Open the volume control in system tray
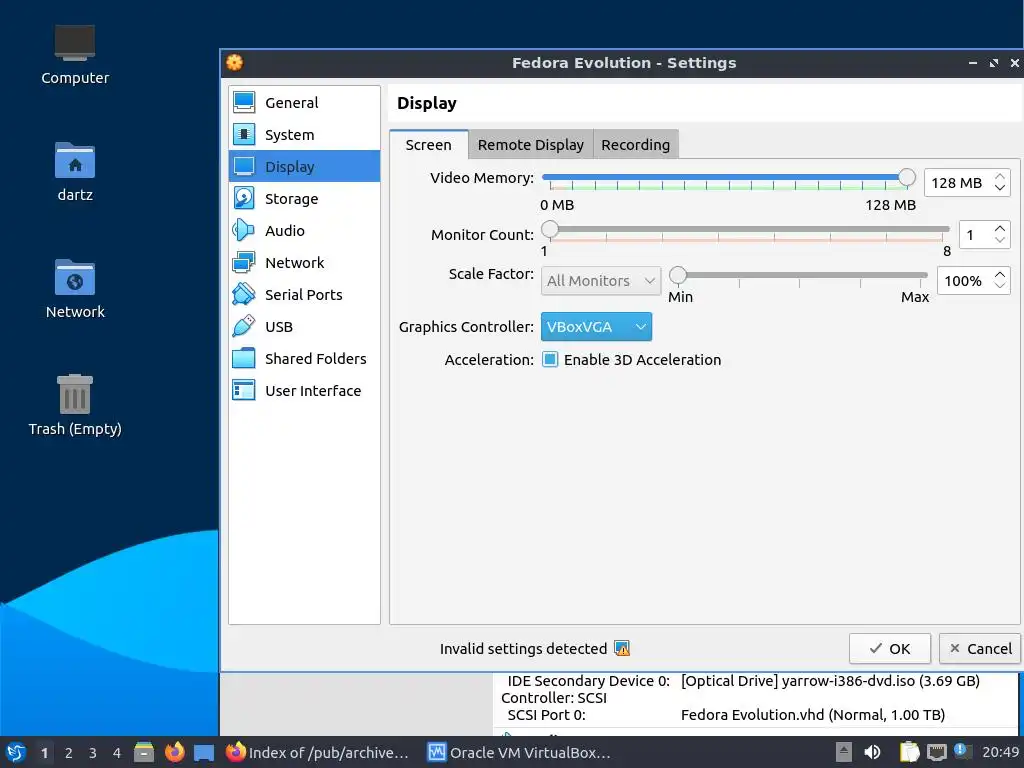 click(x=872, y=752)
